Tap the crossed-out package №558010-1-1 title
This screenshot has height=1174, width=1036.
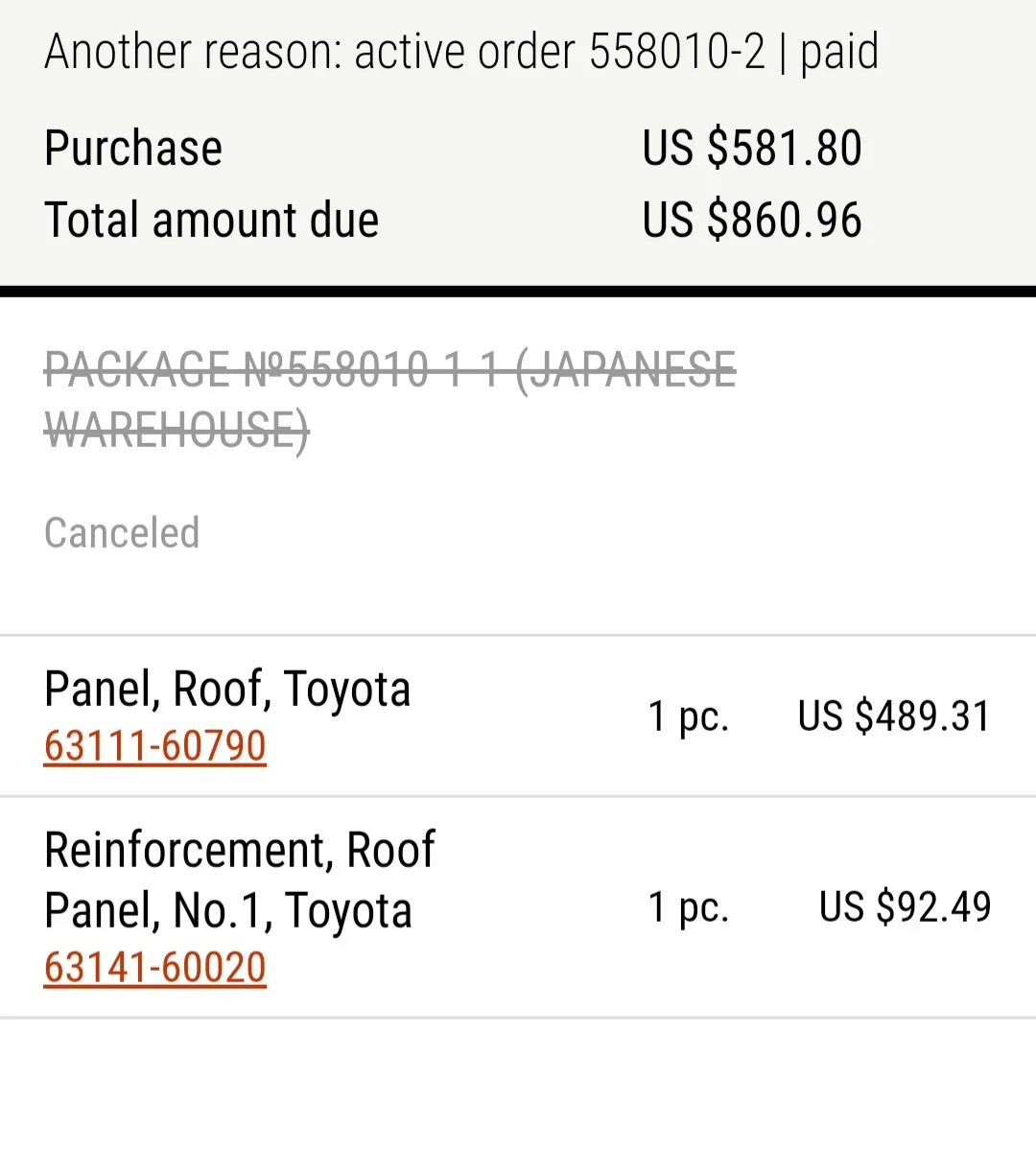(x=389, y=370)
